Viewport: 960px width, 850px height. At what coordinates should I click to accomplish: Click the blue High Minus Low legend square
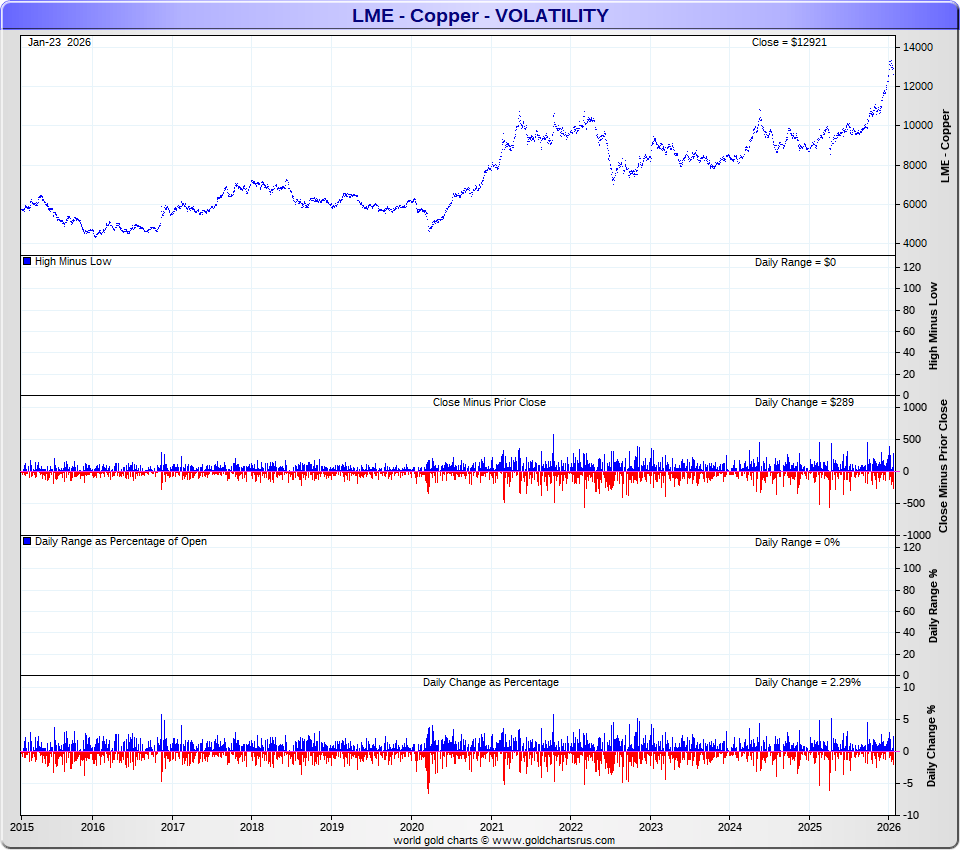click(x=27, y=261)
